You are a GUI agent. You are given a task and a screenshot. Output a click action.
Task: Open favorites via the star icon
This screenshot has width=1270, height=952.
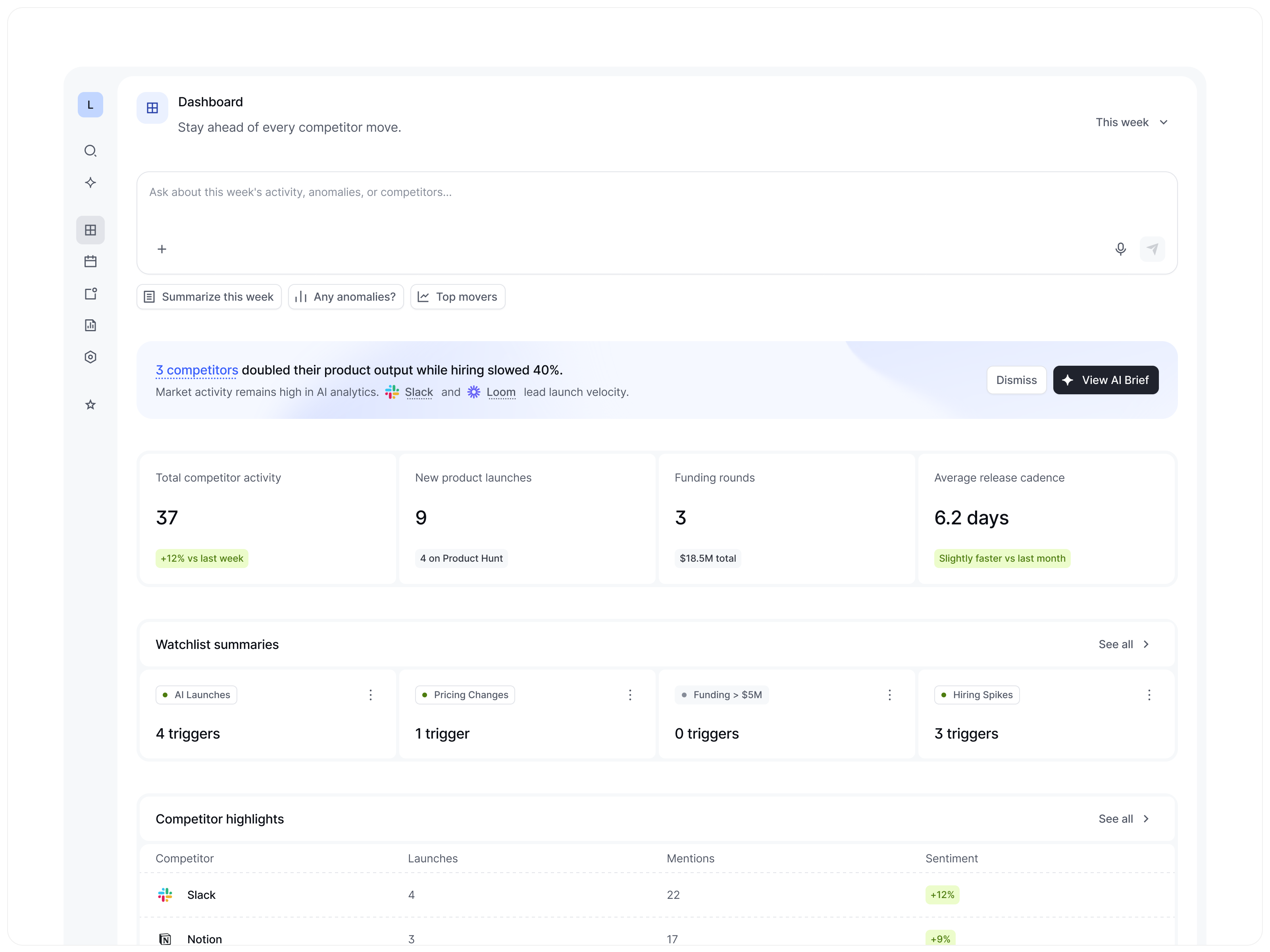91,405
